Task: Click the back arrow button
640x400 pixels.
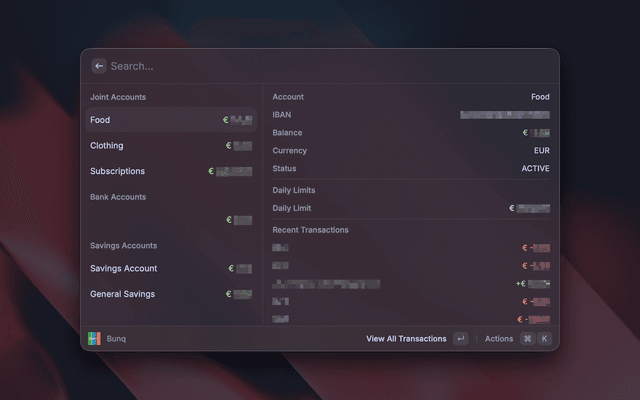Action: tap(99, 66)
